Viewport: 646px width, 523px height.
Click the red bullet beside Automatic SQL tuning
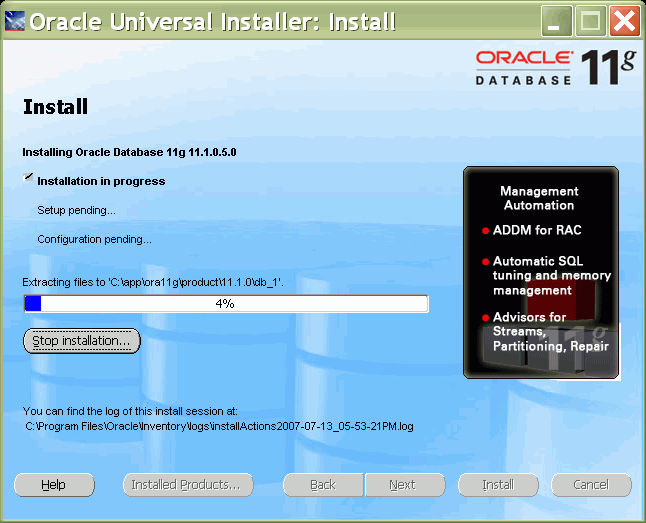click(485, 261)
